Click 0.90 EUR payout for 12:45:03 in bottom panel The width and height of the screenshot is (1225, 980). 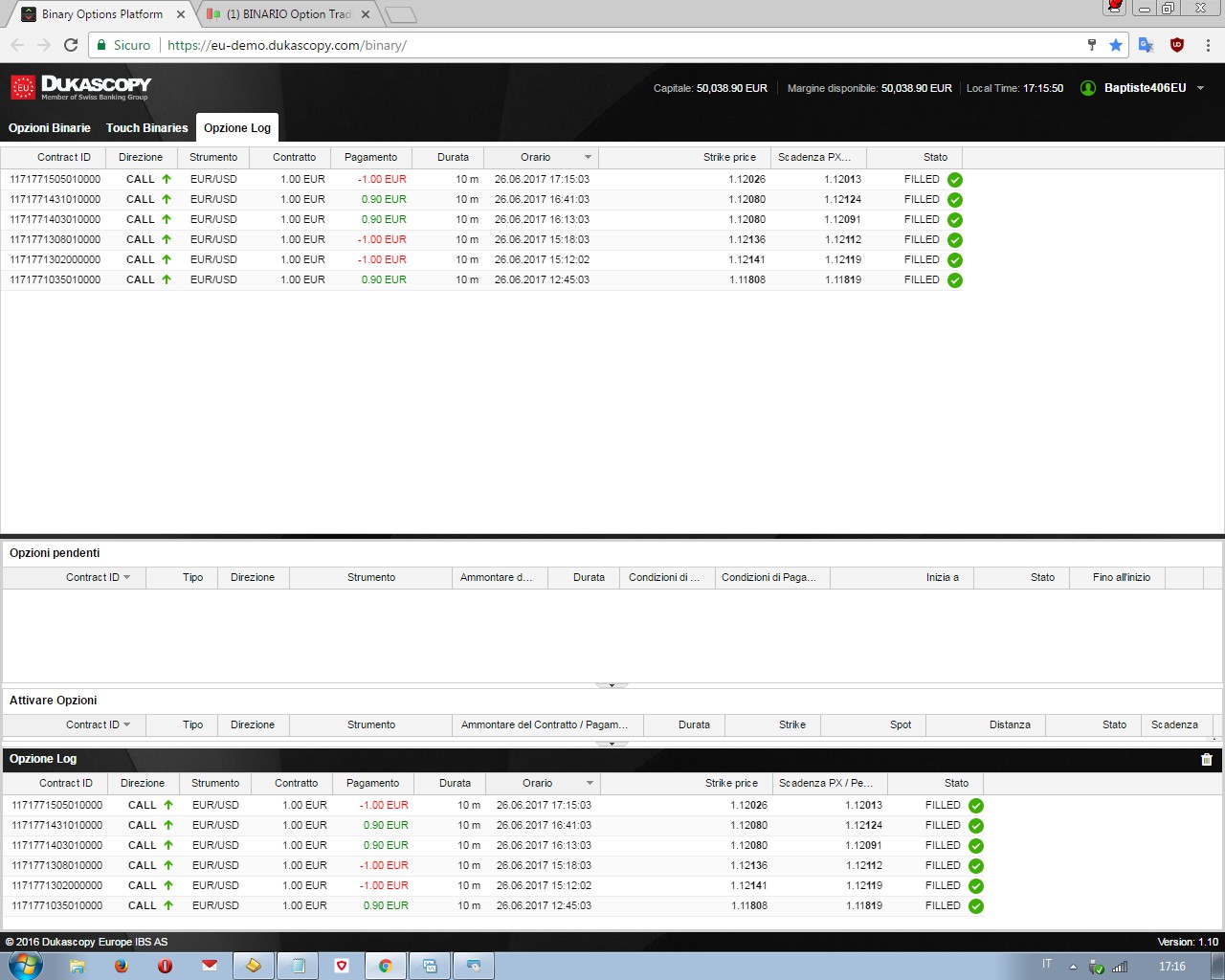pos(386,905)
